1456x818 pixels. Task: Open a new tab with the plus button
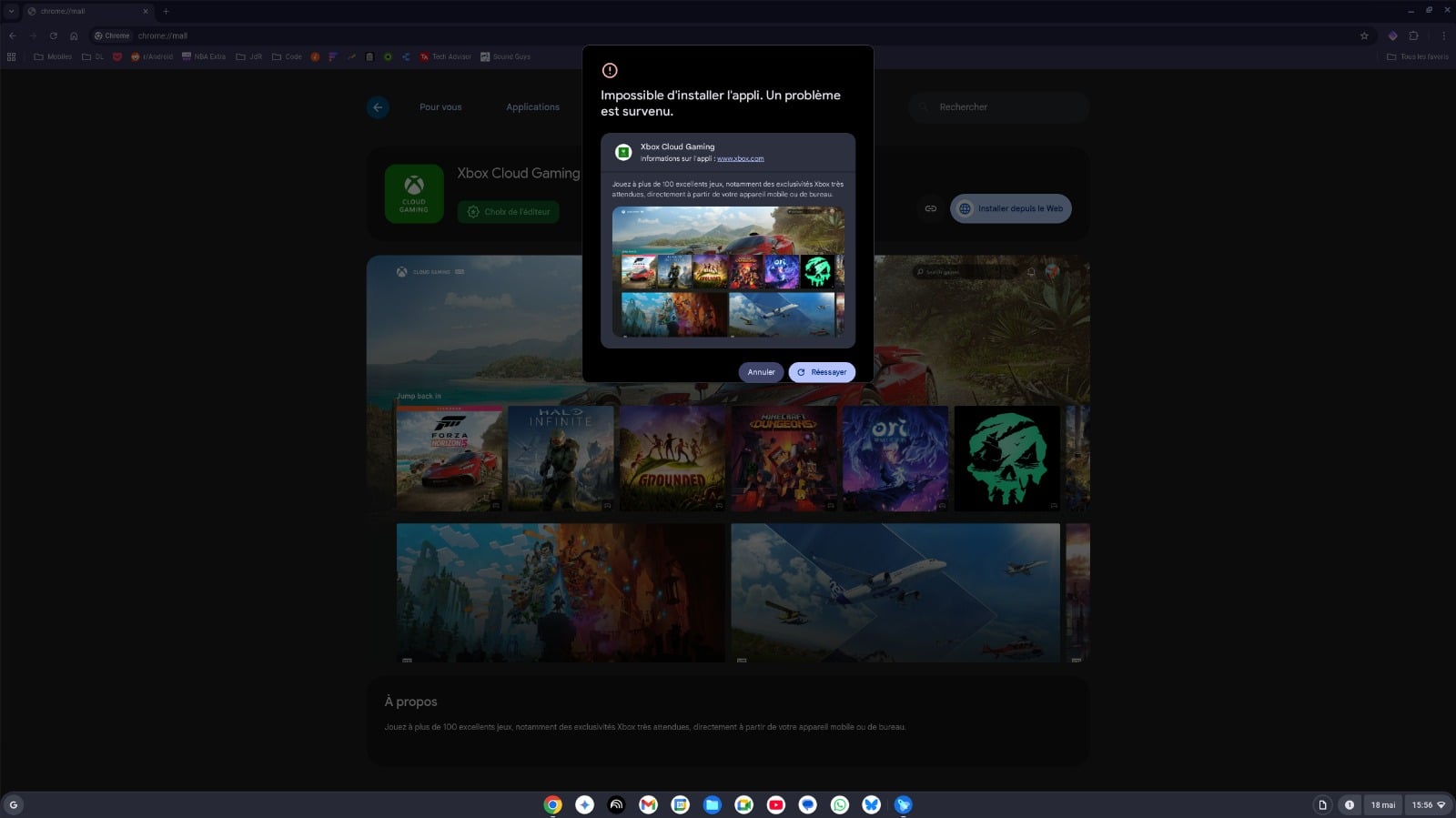coord(166,11)
